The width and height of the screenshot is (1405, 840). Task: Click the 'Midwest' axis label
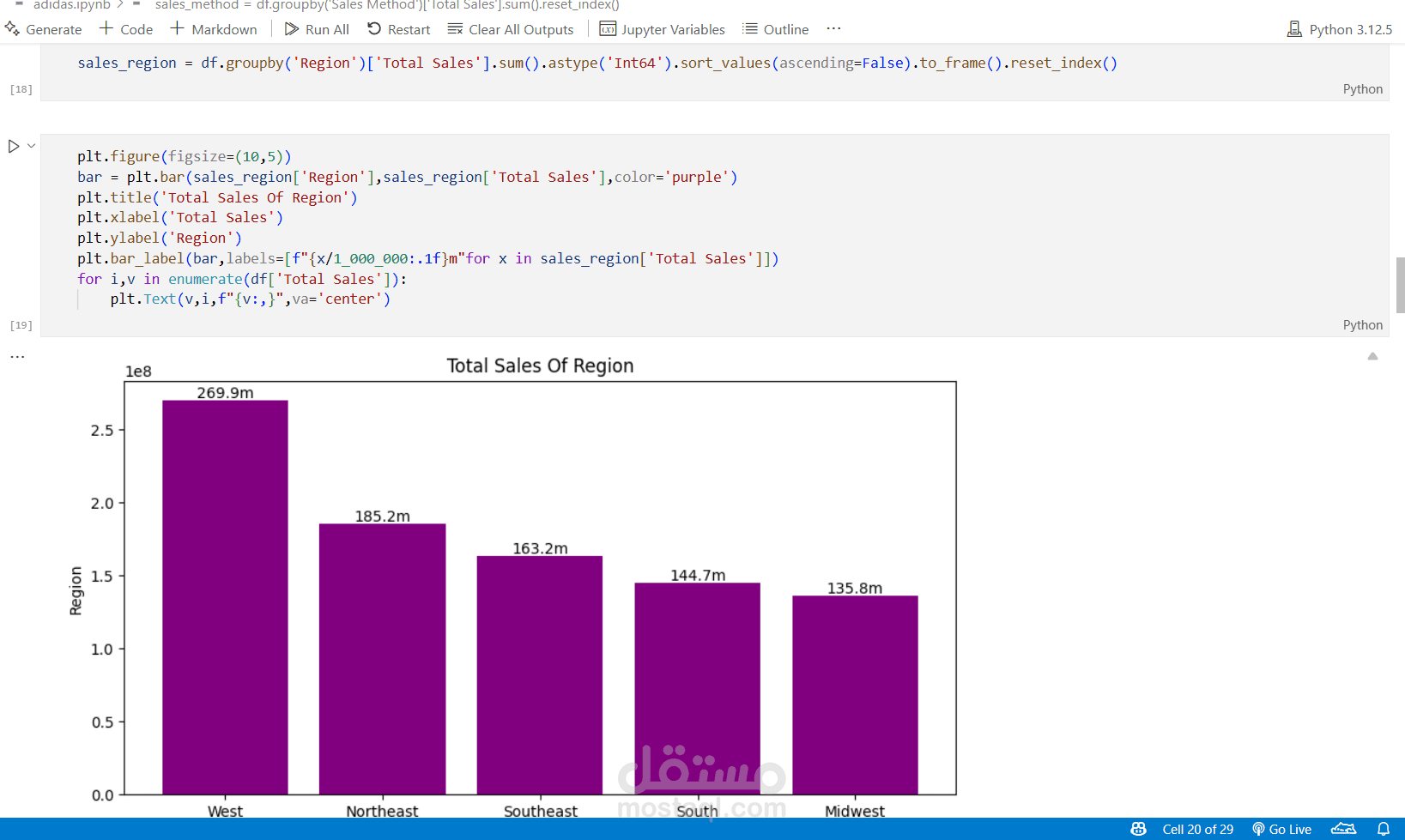tap(855, 811)
